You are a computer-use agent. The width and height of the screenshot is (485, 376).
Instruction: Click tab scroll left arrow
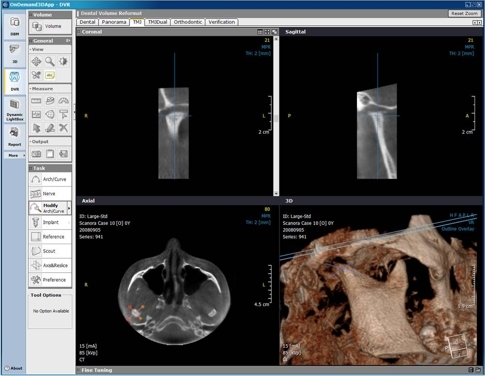[x=475, y=23]
